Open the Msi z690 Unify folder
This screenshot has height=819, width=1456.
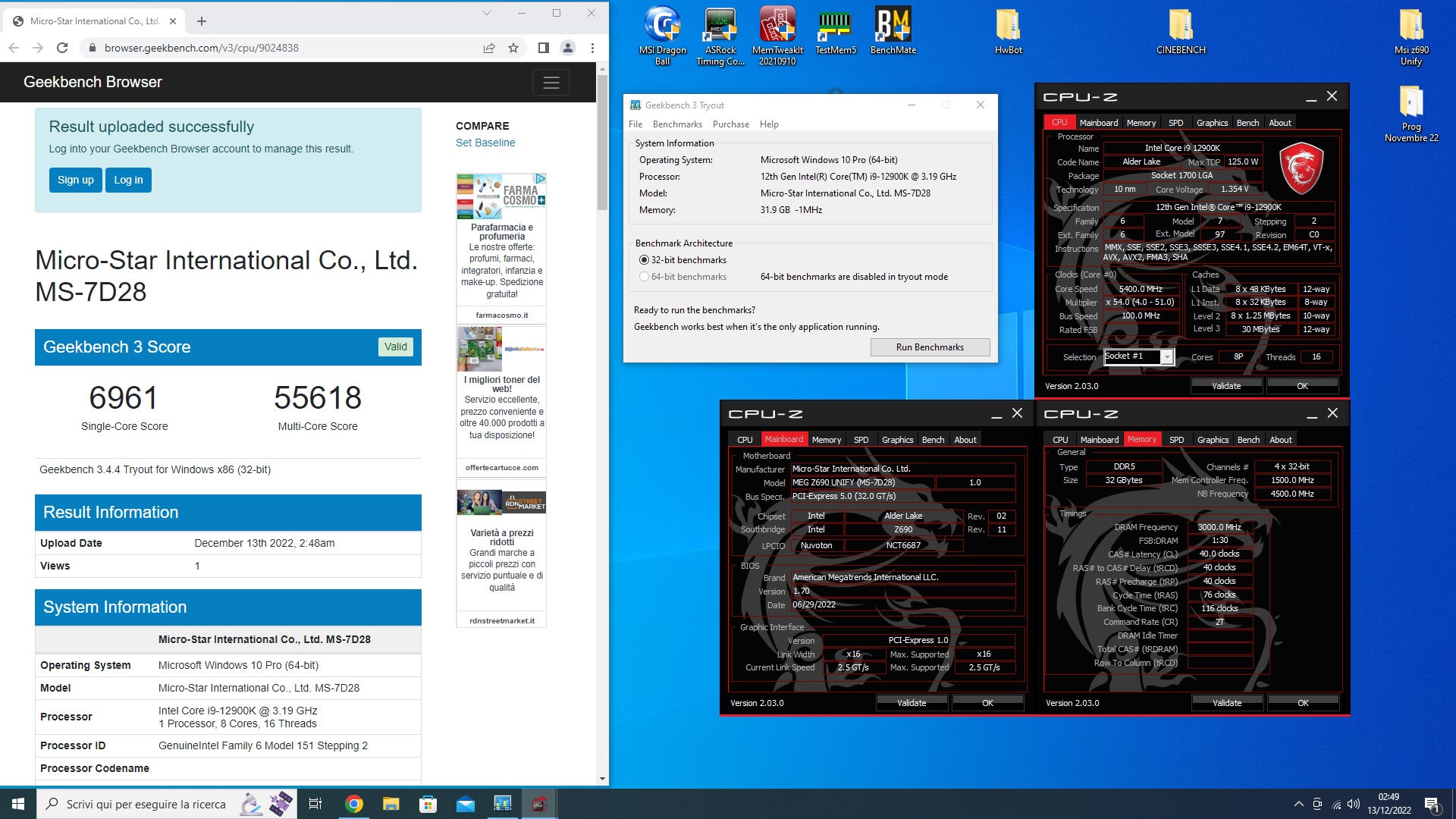pyautogui.click(x=1411, y=36)
